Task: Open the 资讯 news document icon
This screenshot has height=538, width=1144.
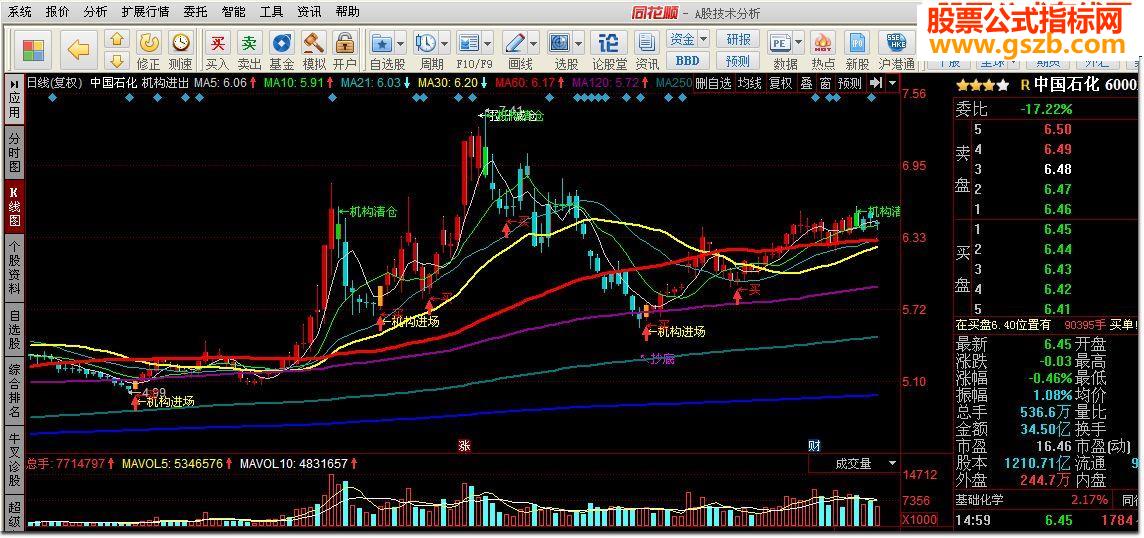Action: pyautogui.click(x=646, y=42)
